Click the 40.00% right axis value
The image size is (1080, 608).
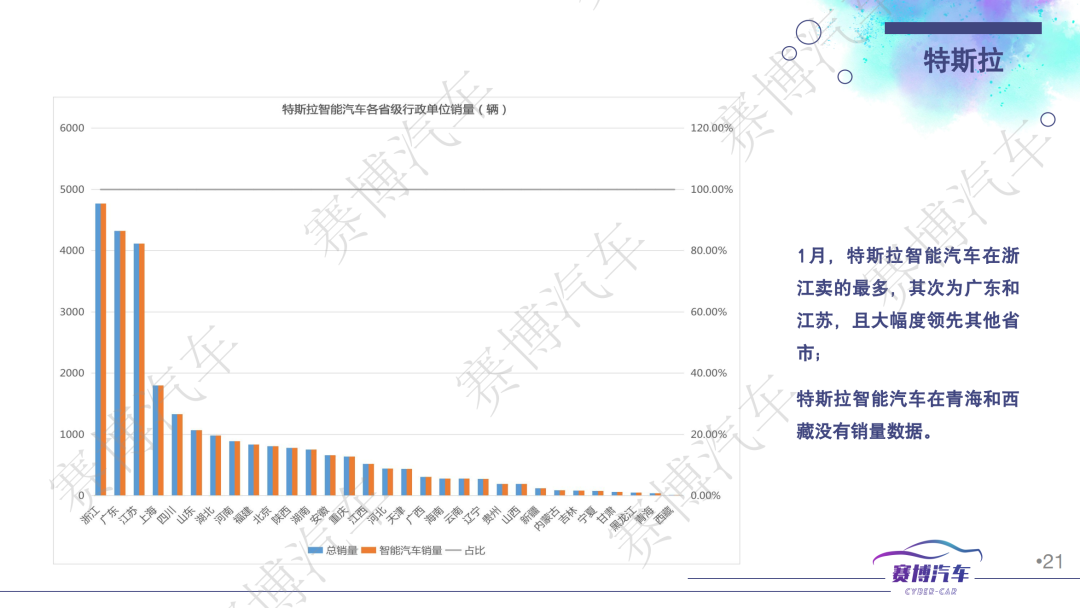pyautogui.click(x=709, y=373)
